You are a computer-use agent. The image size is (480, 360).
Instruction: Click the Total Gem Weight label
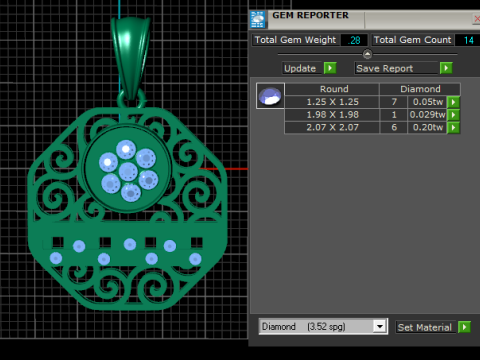(295, 40)
